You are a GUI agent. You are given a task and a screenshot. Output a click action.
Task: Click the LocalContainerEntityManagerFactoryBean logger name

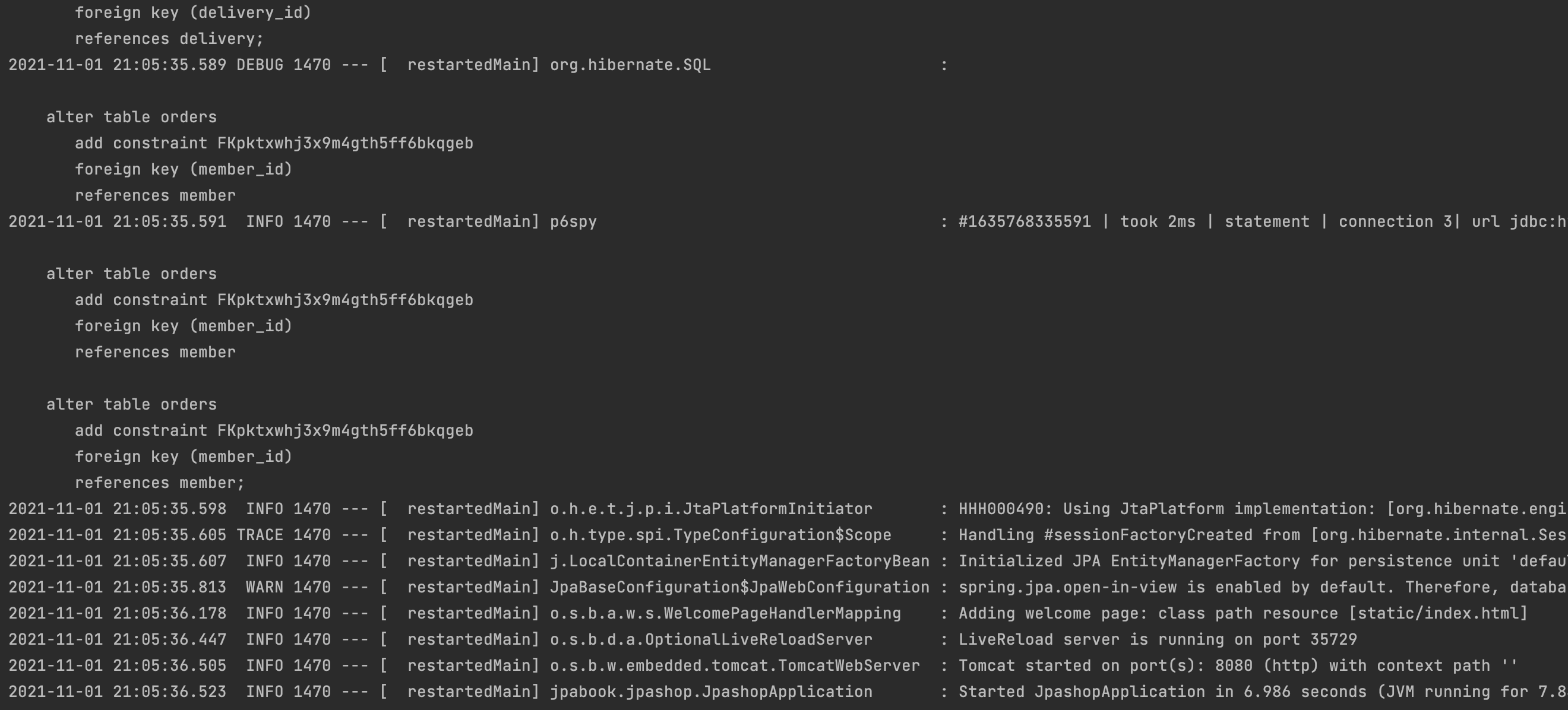click(x=739, y=561)
